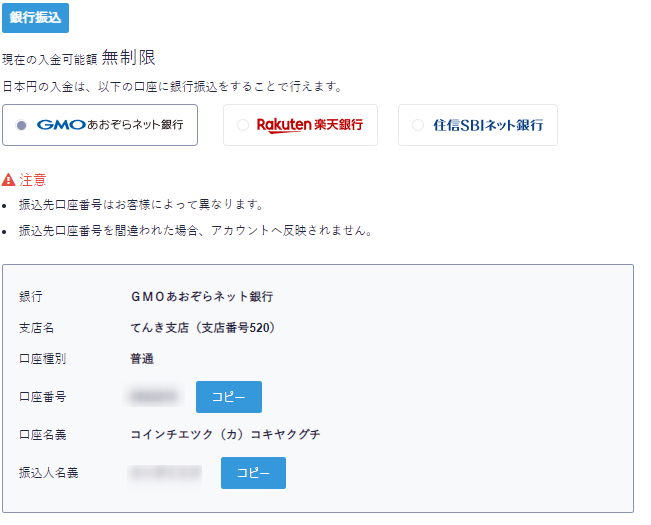Select the Rakuten 楽天銀行 radio button
The width and height of the screenshot is (651, 525).
click(242, 125)
